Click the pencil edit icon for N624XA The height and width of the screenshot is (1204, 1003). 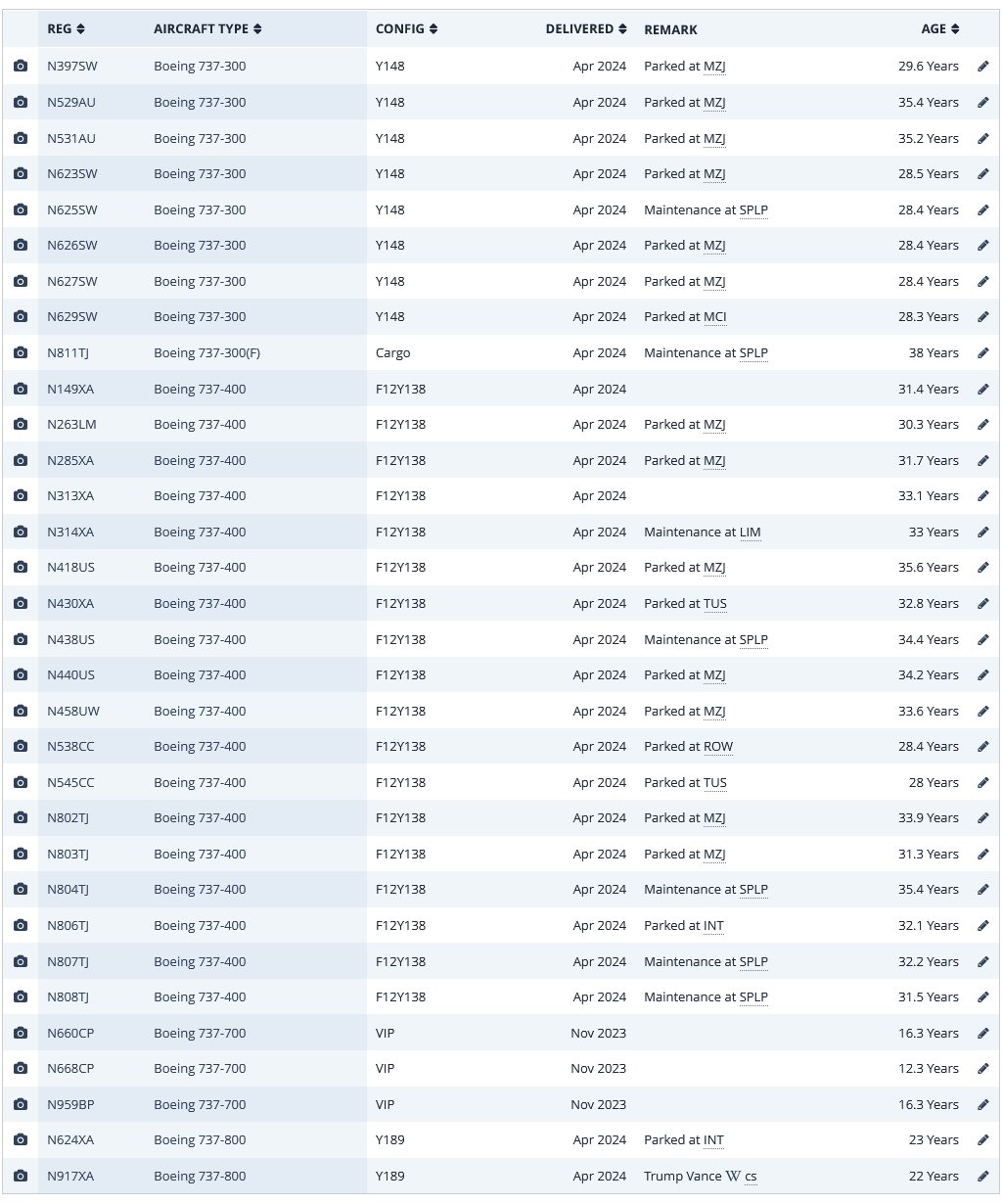click(x=983, y=1139)
